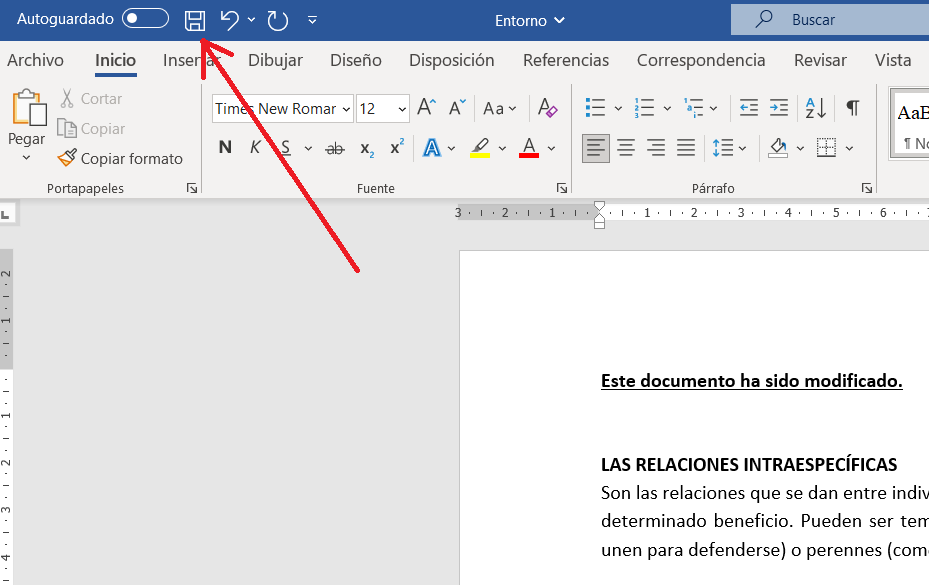This screenshot has width=929, height=585.
Task: Click the decrease indent icon
Action: tap(749, 108)
